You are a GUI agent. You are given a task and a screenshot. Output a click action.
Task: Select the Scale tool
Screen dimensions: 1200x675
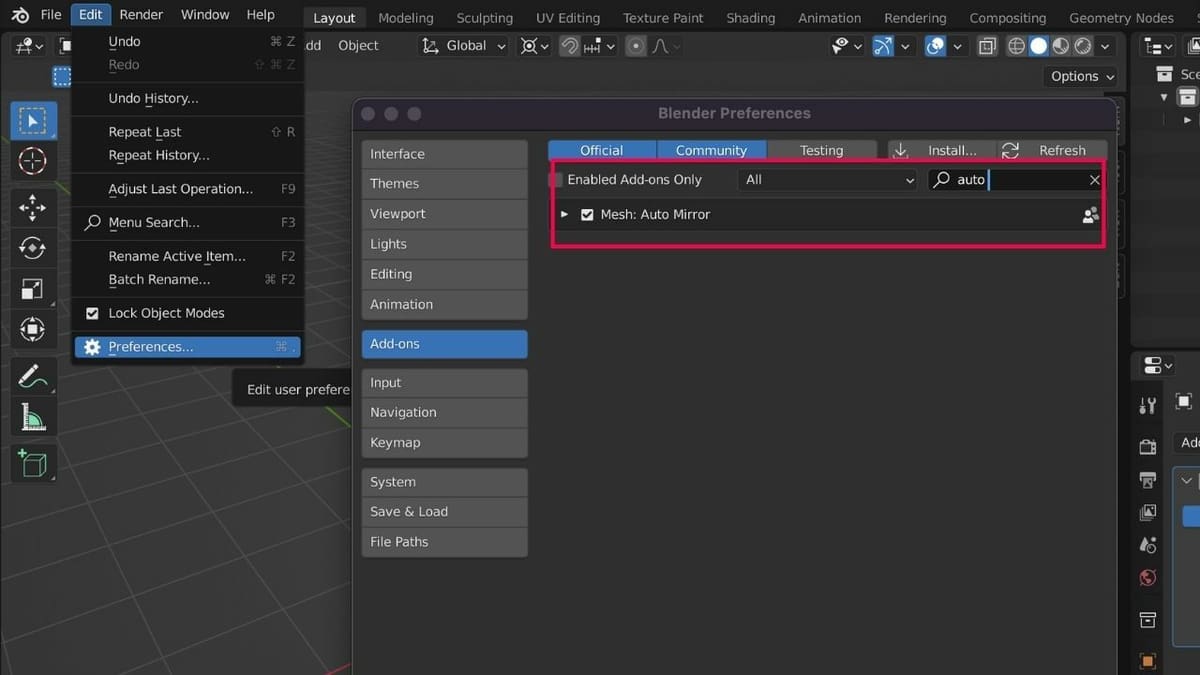33,288
